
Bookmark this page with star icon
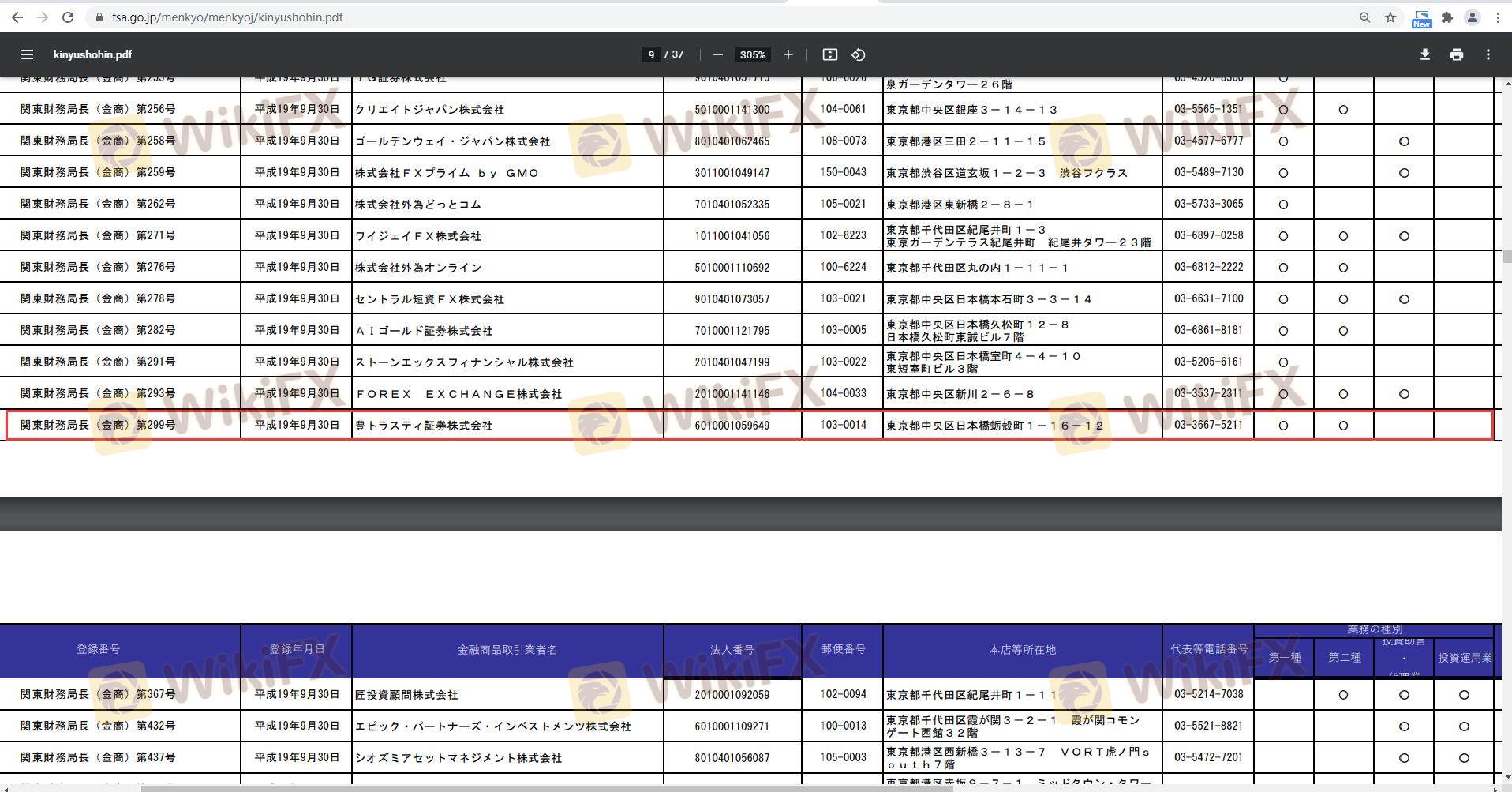click(1390, 17)
